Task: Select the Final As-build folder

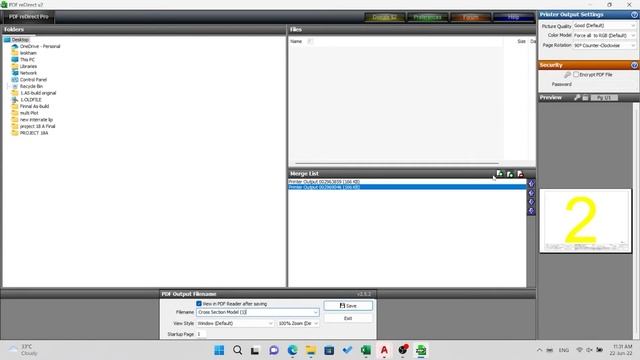Action: (34, 106)
